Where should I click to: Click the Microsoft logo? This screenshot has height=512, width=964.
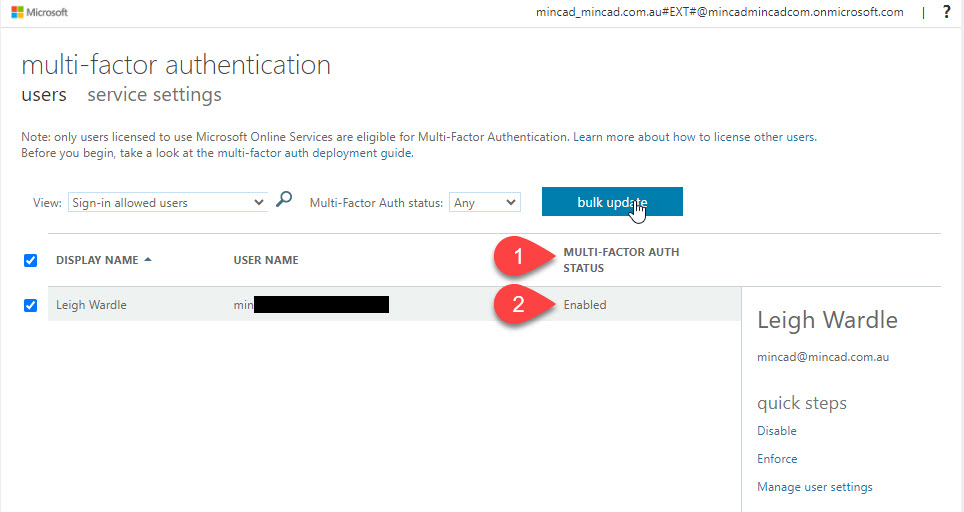pyautogui.click(x=39, y=12)
